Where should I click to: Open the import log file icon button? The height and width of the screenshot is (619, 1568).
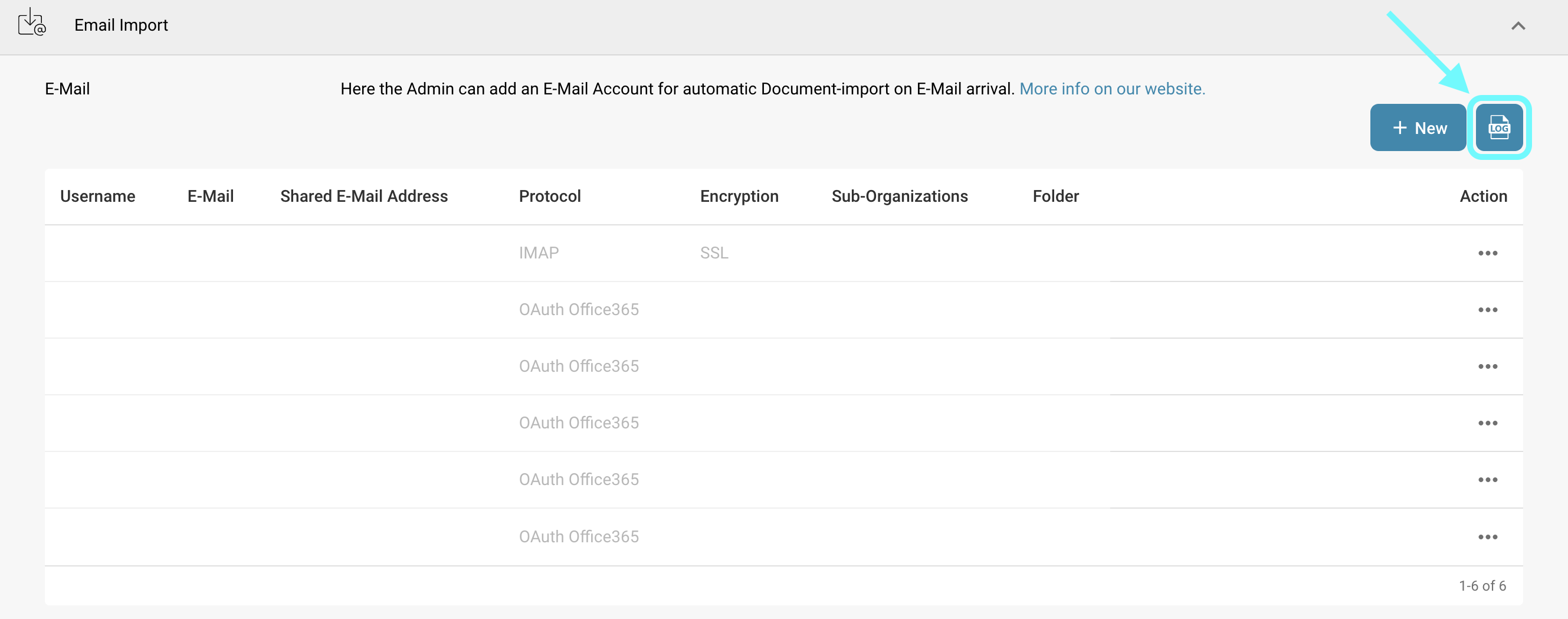1498,128
